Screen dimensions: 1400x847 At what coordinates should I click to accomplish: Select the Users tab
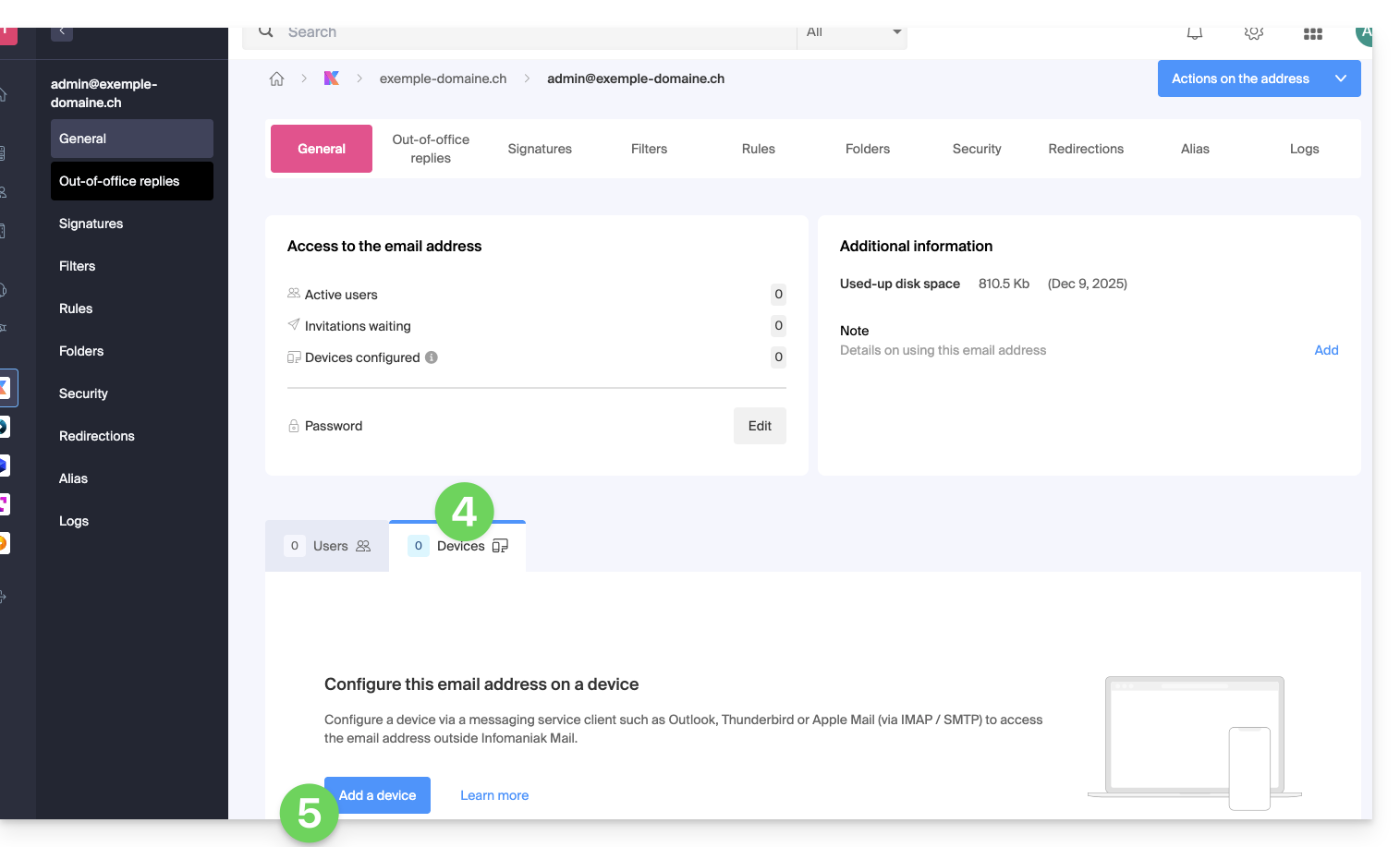point(328,546)
